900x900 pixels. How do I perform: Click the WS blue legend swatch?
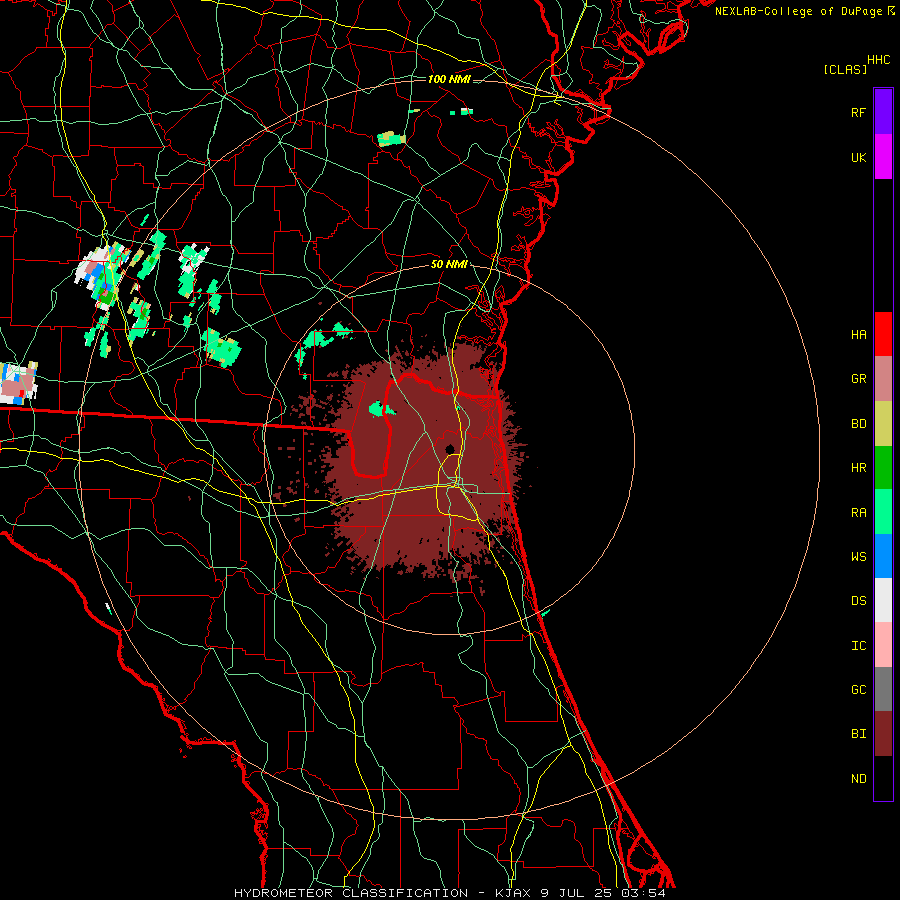click(883, 556)
